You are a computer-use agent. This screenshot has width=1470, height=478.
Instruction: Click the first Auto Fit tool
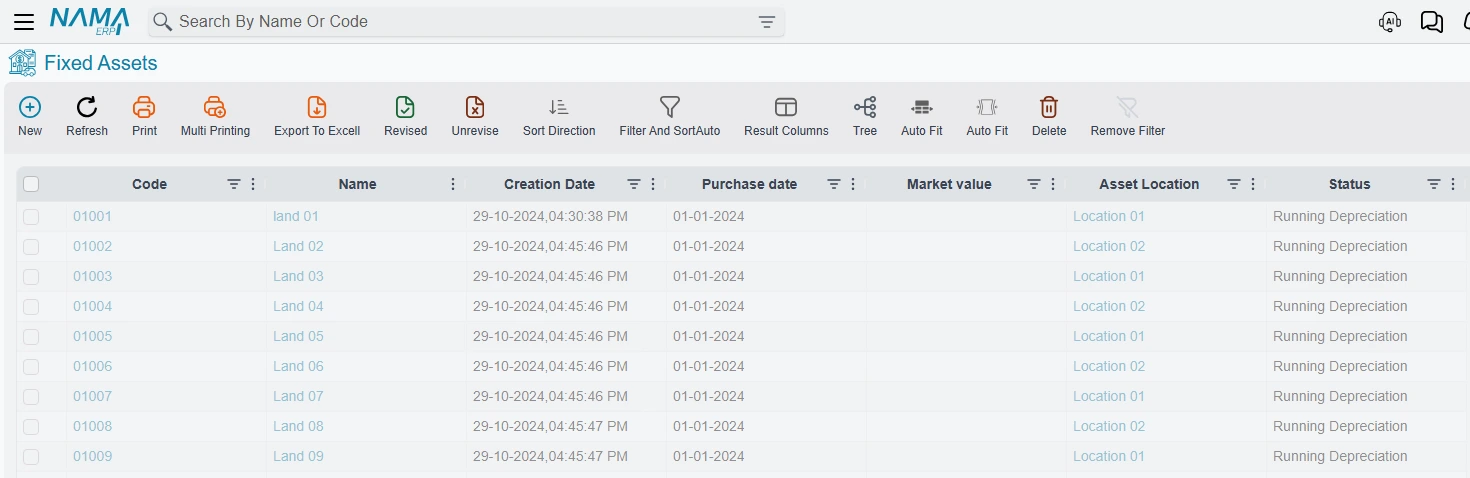tap(922, 117)
